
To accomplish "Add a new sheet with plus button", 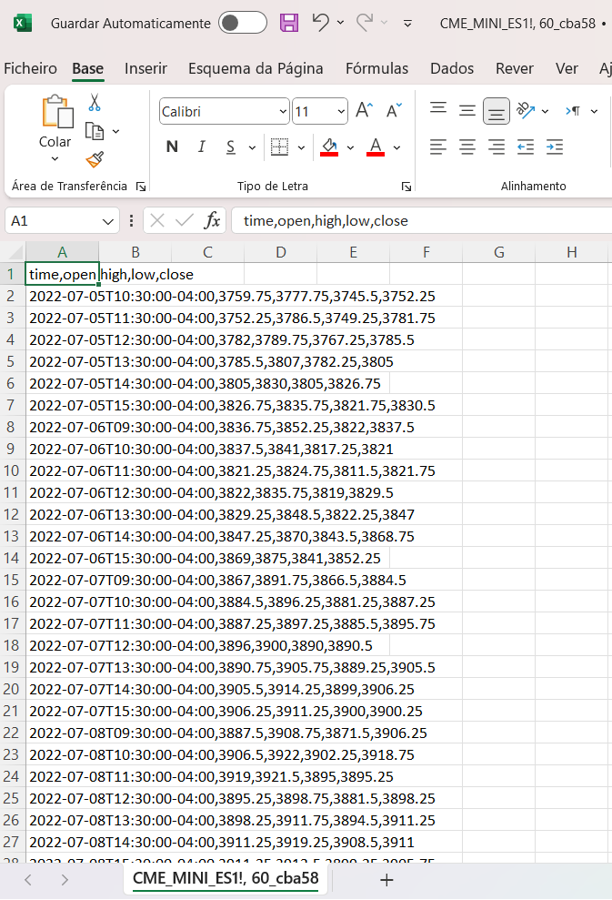I will [387, 879].
